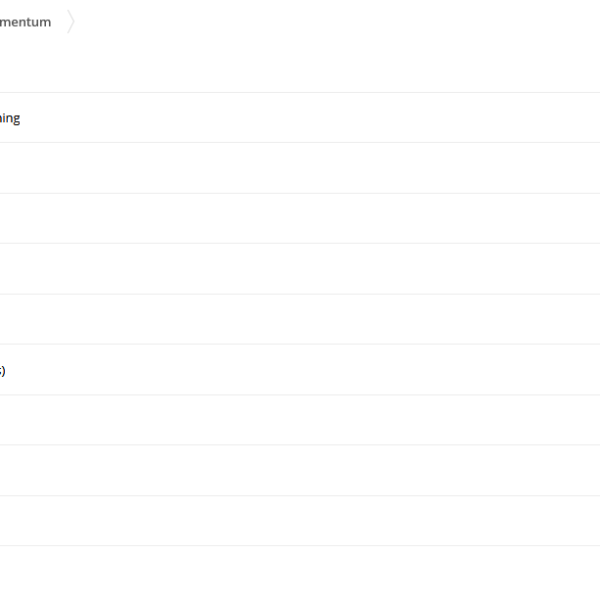The image size is (600, 600).
Task: Select the third empty row below ';)' row
Action: click(300, 520)
